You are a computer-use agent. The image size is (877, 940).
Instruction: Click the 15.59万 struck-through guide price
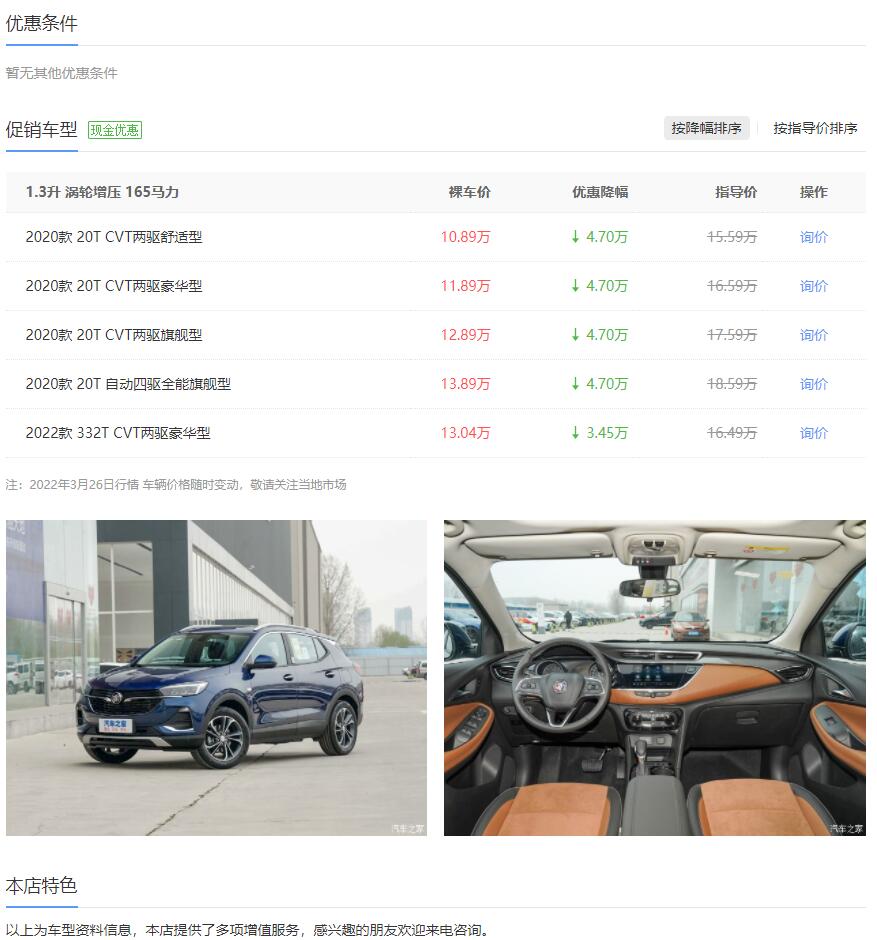pos(732,237)
